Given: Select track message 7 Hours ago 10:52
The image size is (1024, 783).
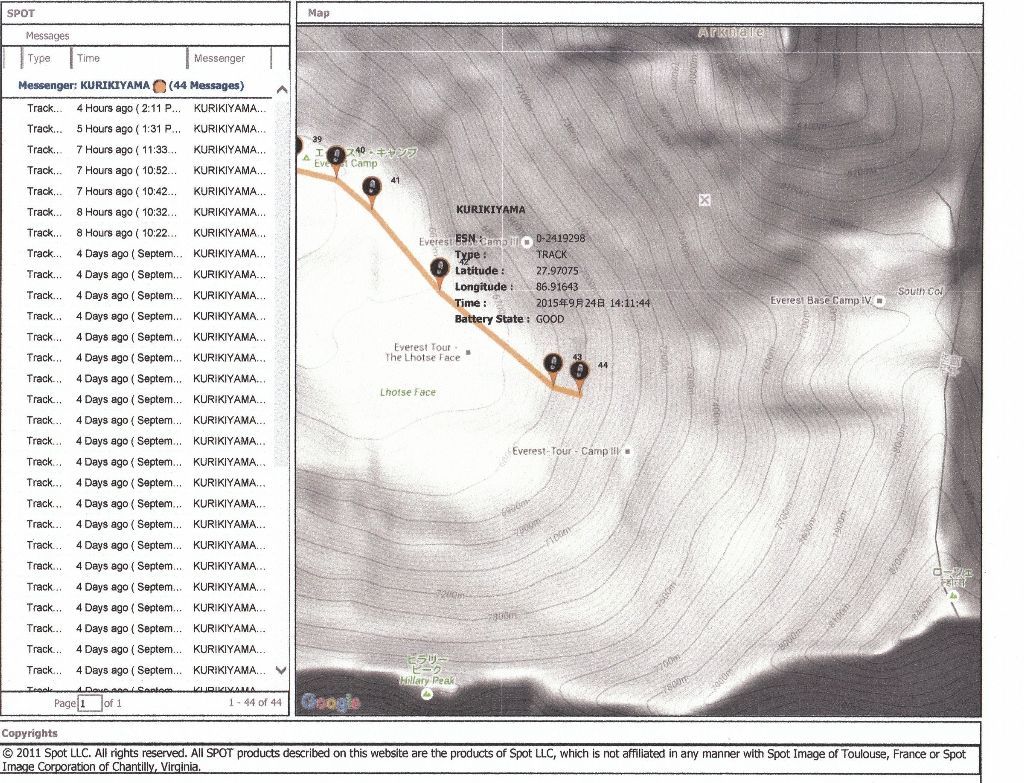Looking at the screenshot, I should coord(146,170).
